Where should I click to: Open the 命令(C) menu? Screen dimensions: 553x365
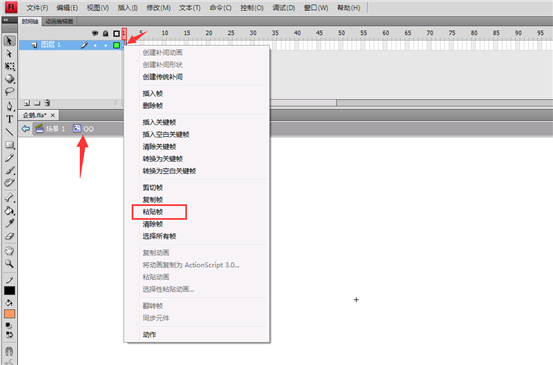click(220, 7)
